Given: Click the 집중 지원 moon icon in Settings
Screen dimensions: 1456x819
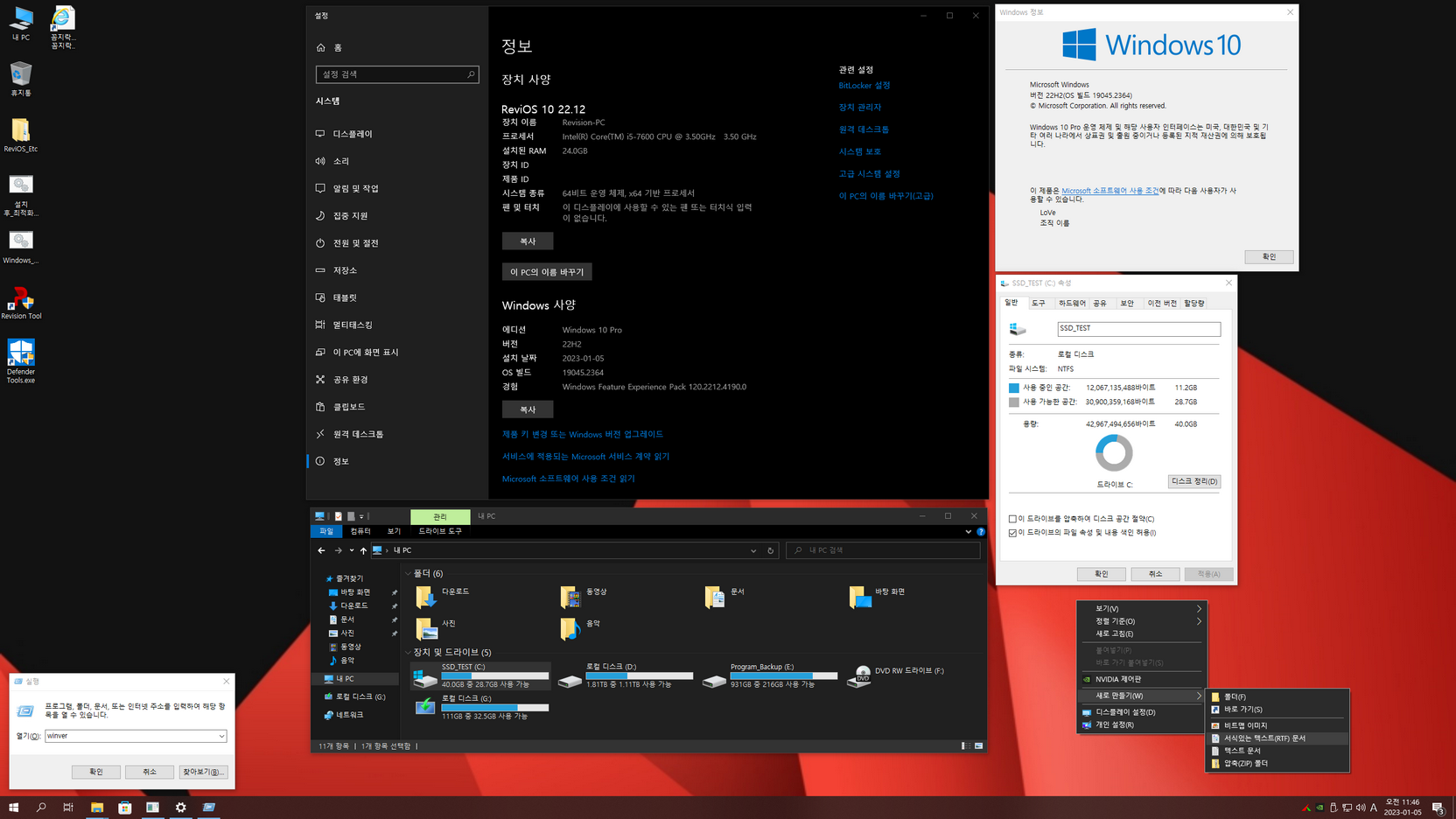Looking at the screenshot, I should pyautogui.click(x=320, y=215).
